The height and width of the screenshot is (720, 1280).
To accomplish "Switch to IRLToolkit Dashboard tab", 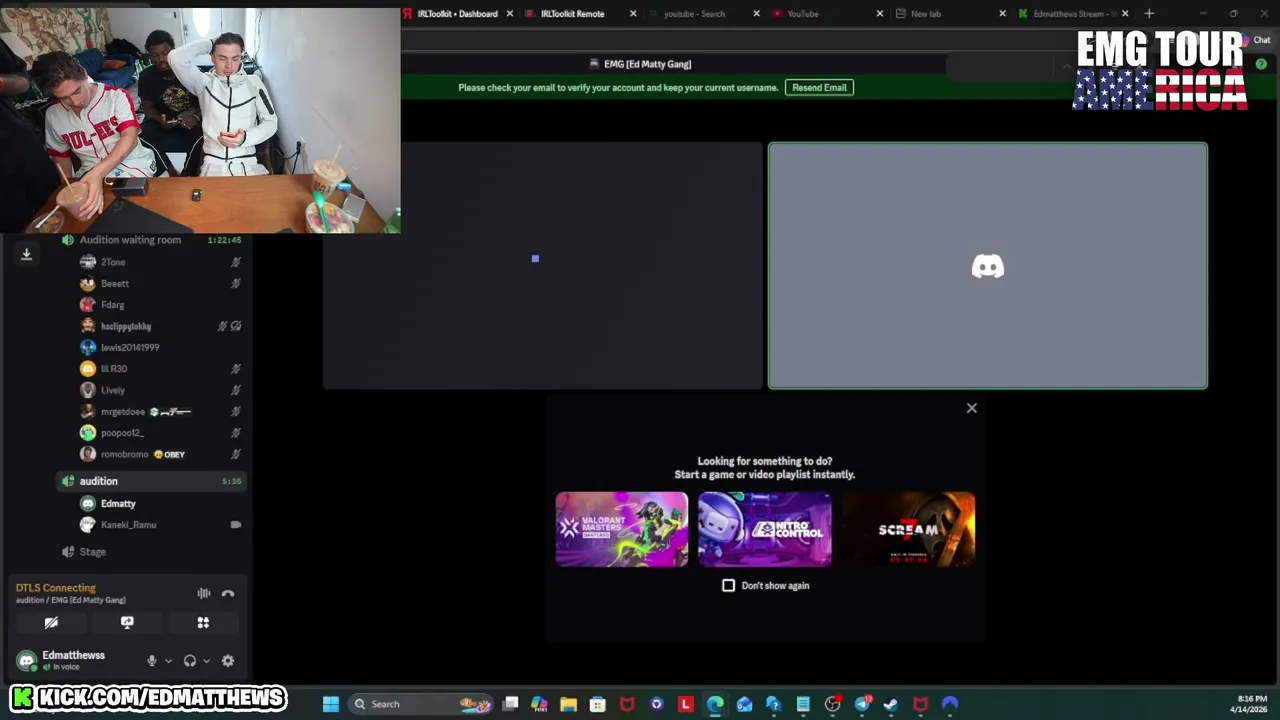I will pos(456,14).
